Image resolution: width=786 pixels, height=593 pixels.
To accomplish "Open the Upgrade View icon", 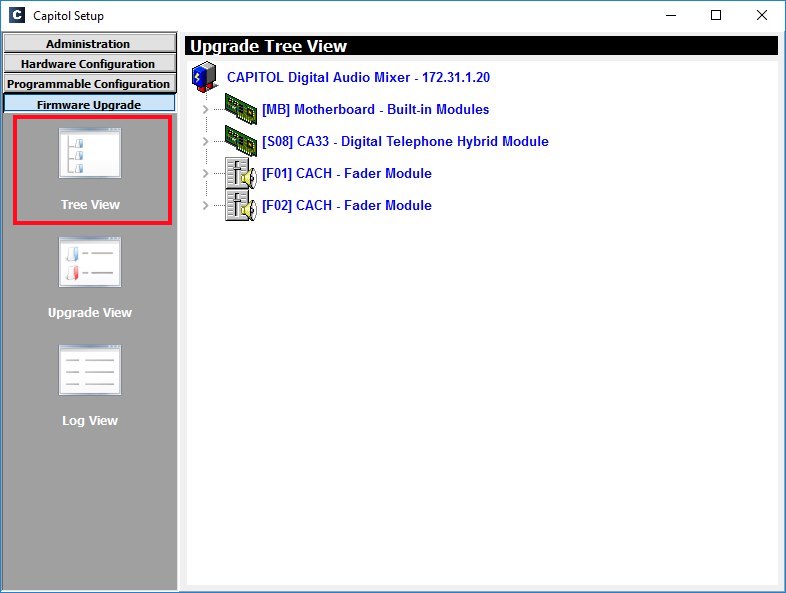I will tap(90, 262).
